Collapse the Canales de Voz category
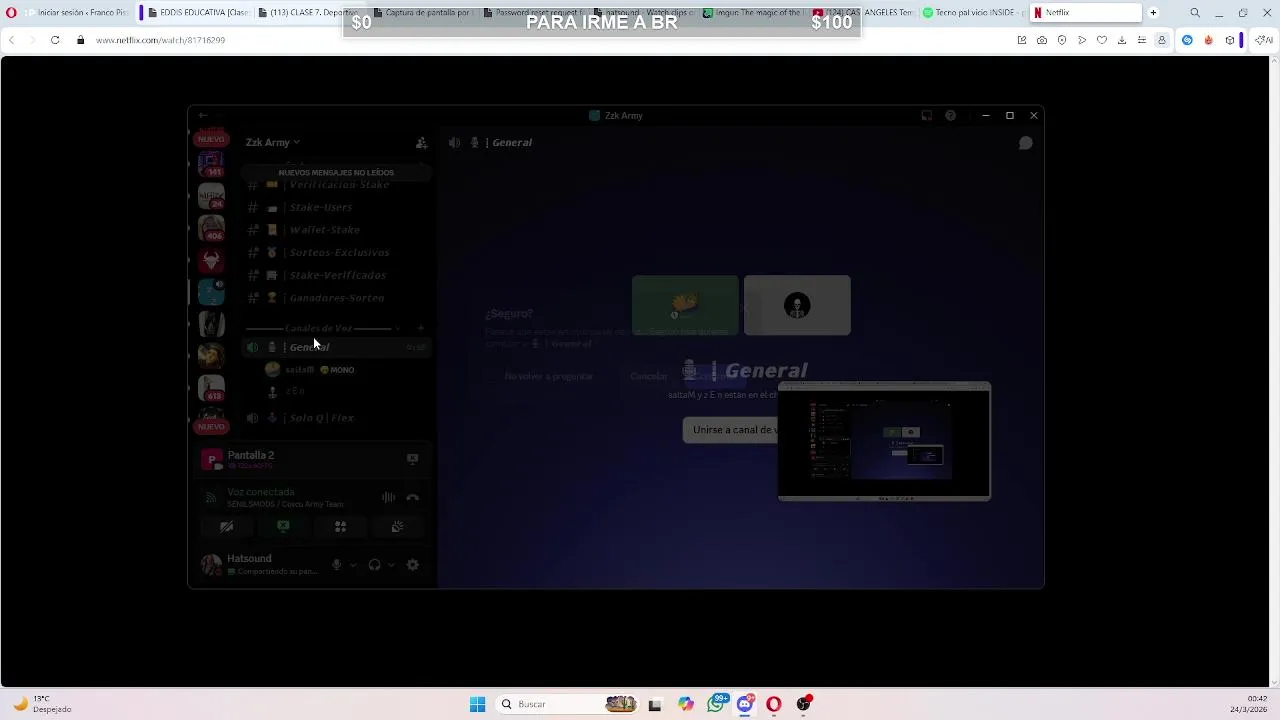This screenshot has height=720, width=1280. tap(318, 328)
